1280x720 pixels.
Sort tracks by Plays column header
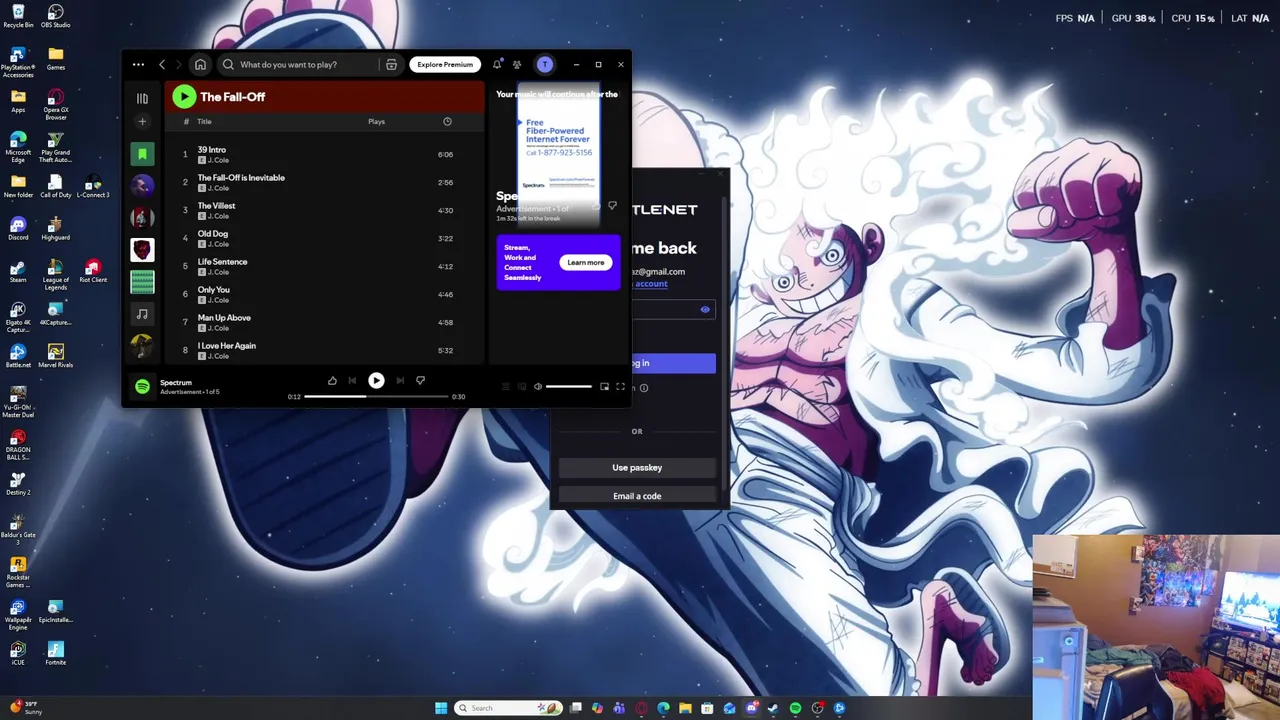pos(376,121)
